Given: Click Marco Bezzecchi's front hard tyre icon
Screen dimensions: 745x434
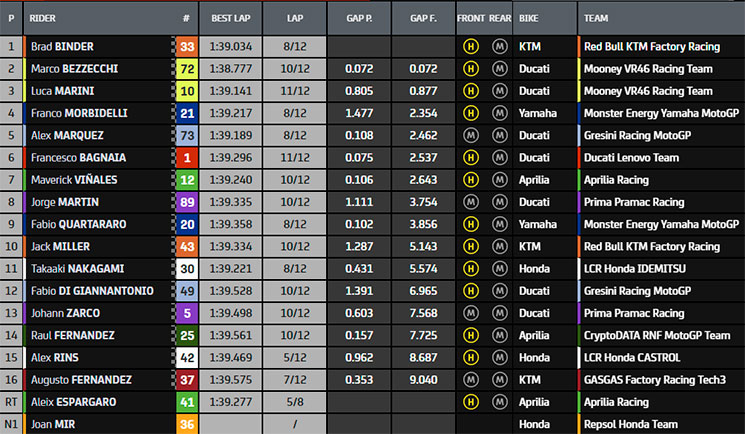Looking at the screenshot, I should point(470,69).
